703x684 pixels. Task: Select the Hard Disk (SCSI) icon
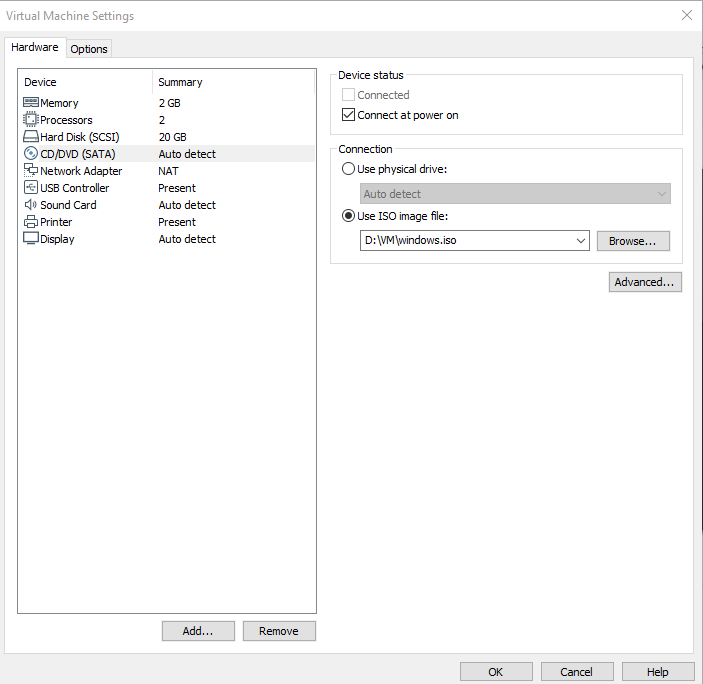[31, 137]
